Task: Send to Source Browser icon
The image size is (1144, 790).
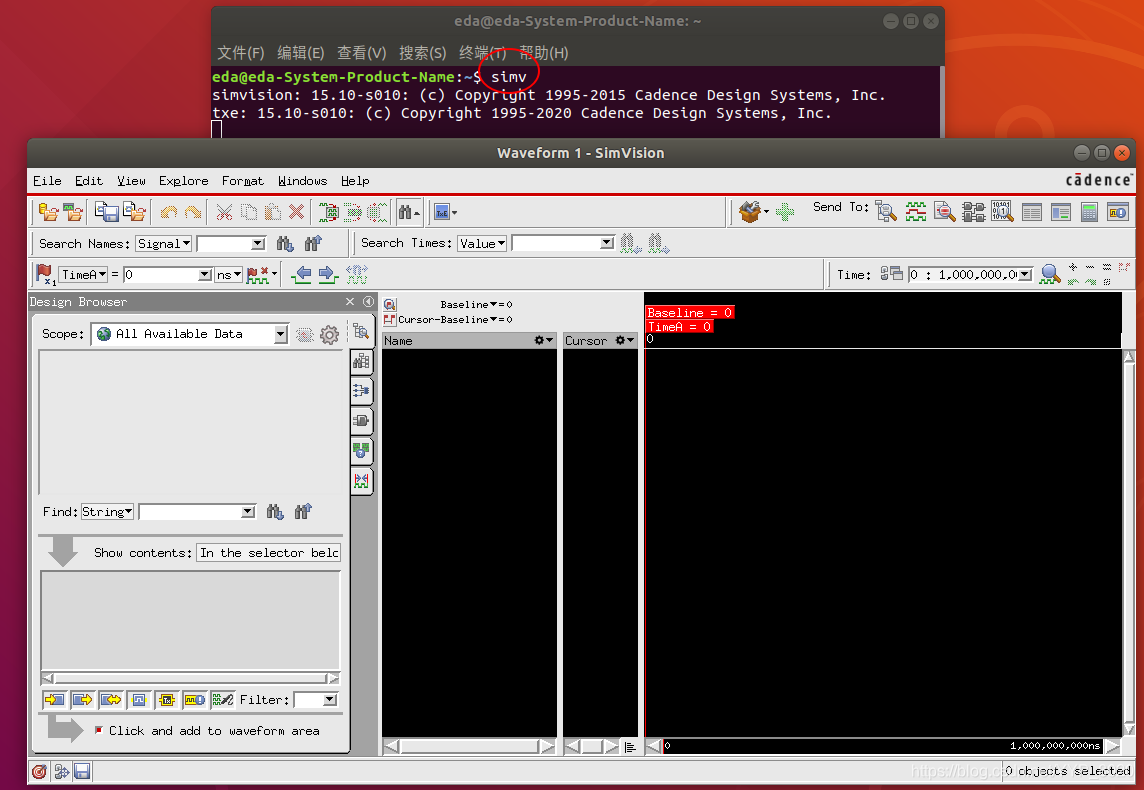Action: (944, 212)
